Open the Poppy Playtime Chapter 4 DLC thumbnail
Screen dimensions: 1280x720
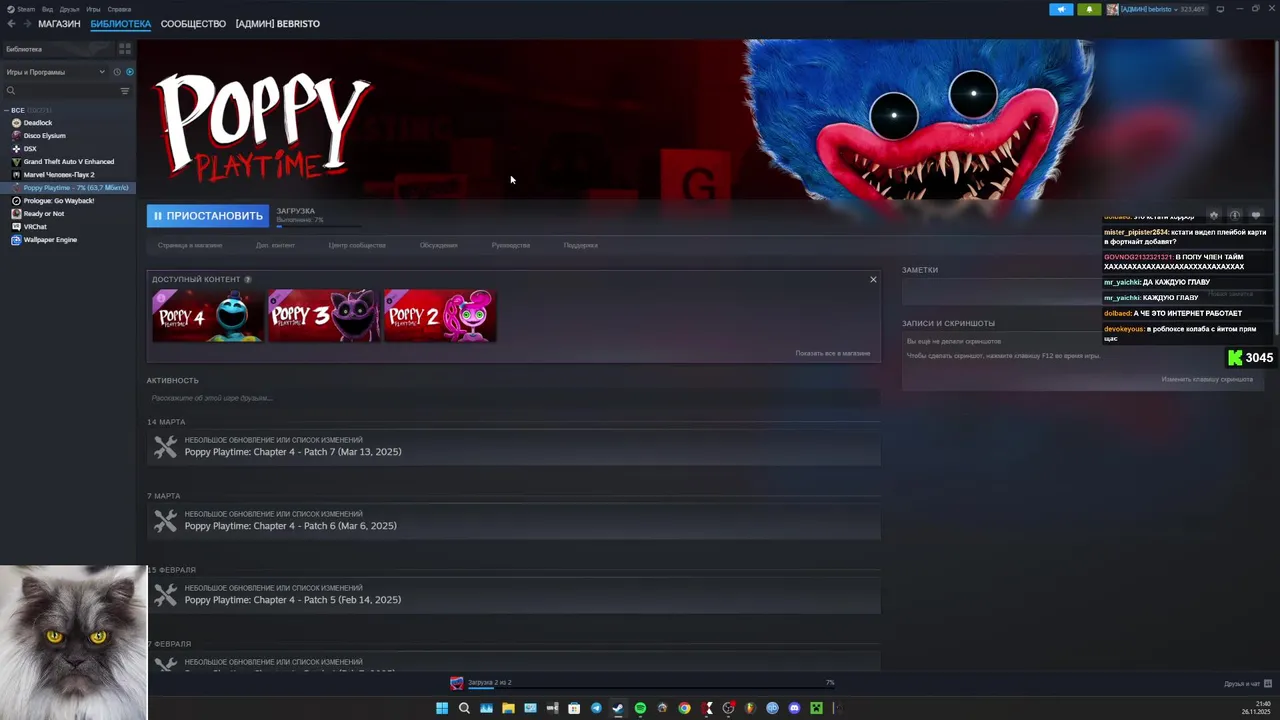click(208, 316)
